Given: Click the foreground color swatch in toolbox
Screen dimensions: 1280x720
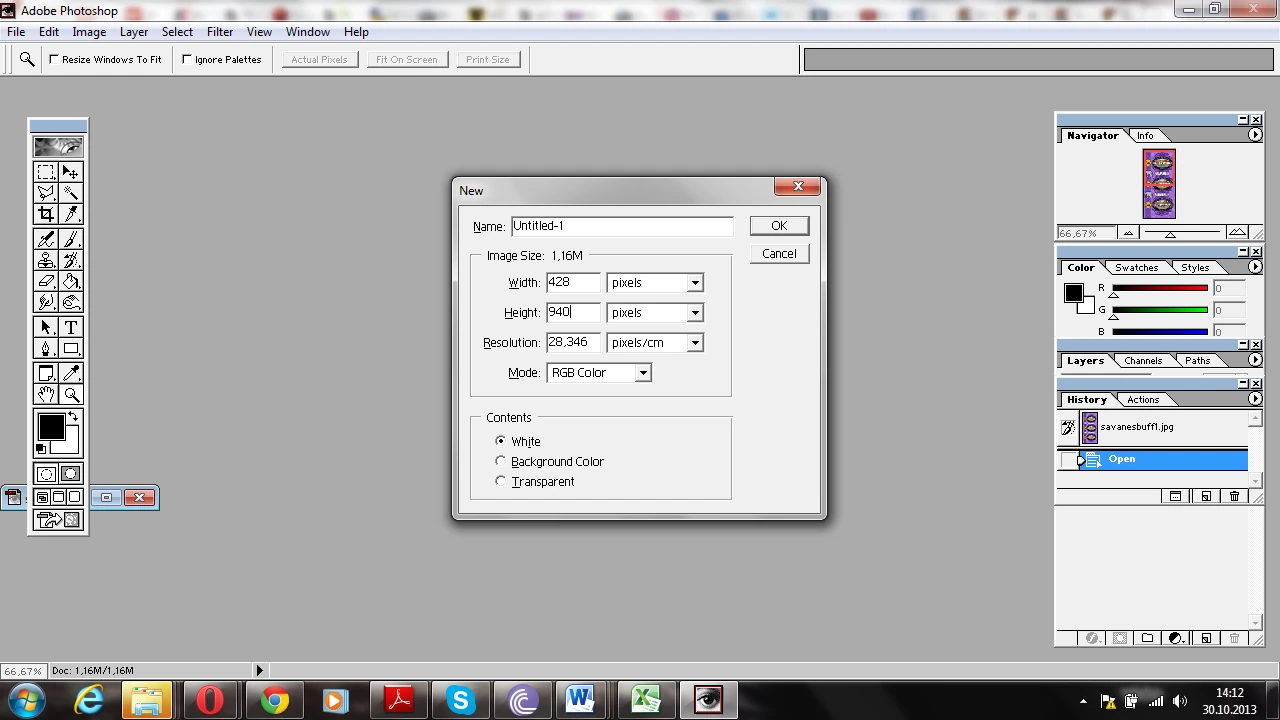Looking at the screenshot, I should [x=51, y=428].
